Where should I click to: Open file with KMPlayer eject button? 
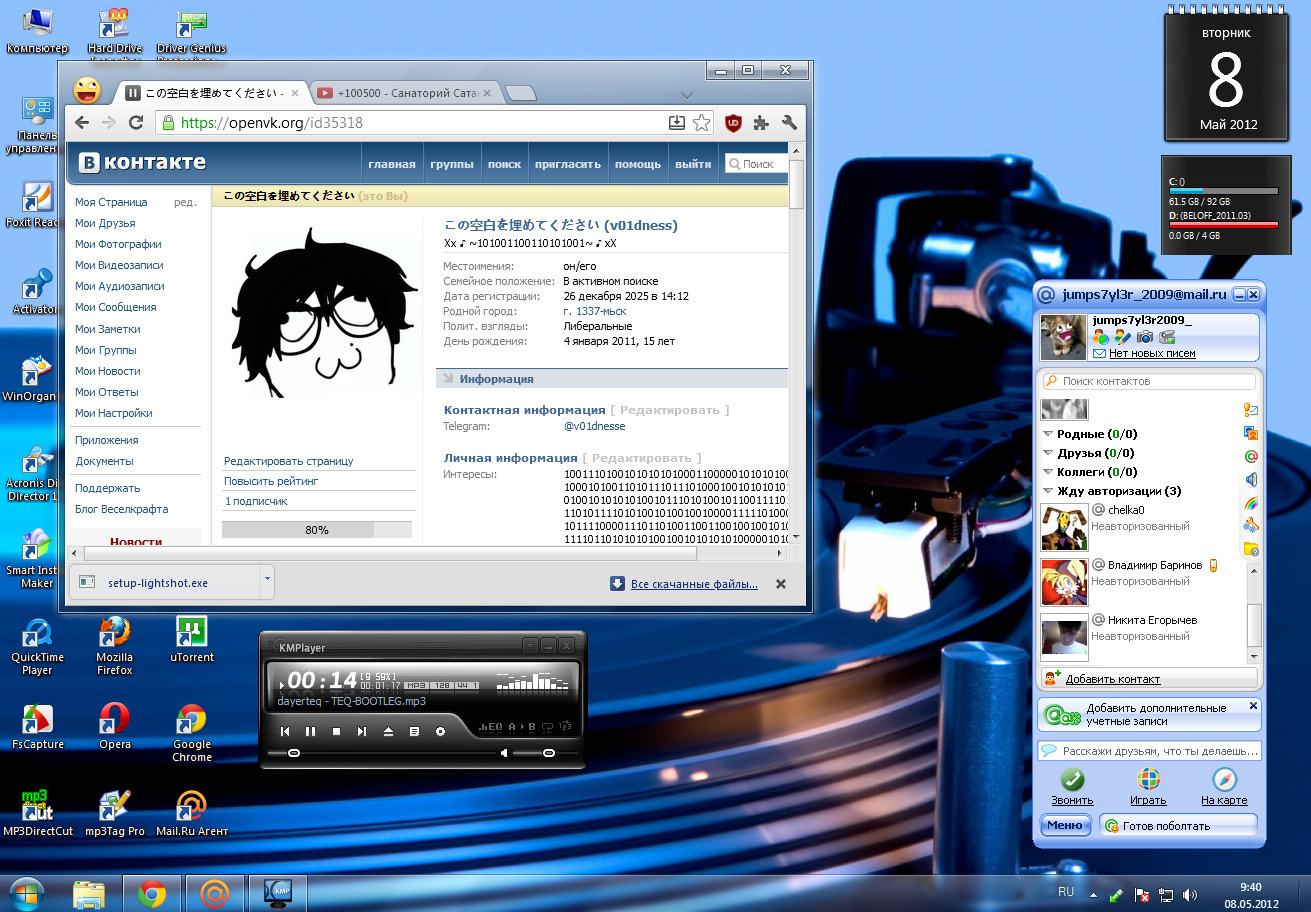click(388, 732)
